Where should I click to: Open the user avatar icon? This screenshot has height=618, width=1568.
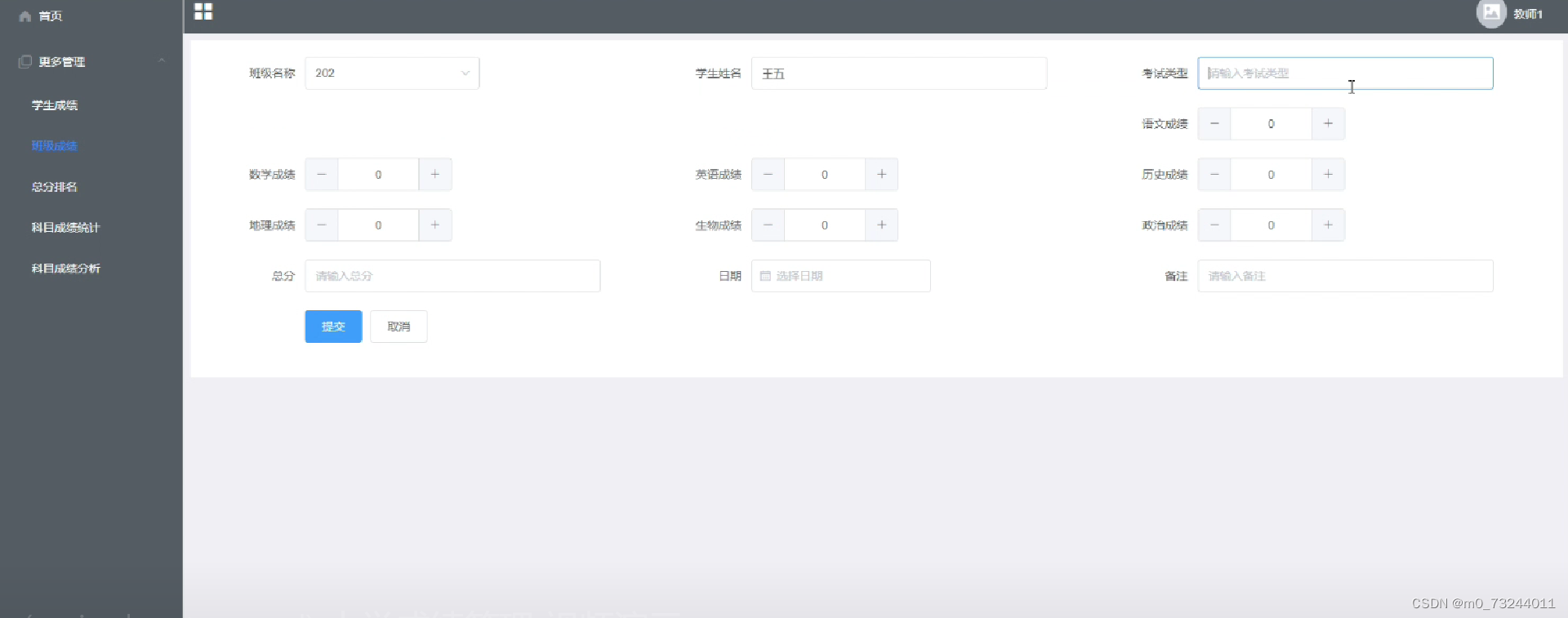[1491, 13]
